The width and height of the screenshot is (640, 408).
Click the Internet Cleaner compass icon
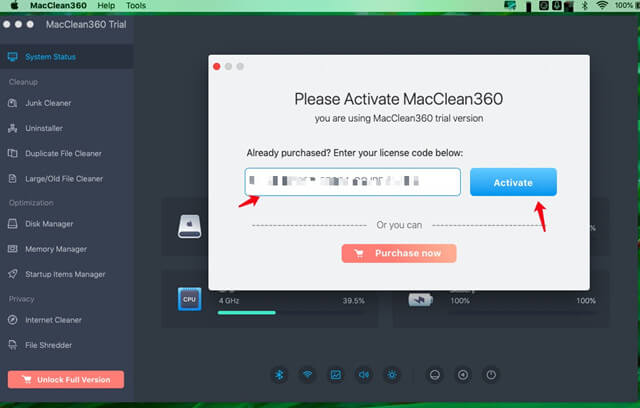click(13, 320)
